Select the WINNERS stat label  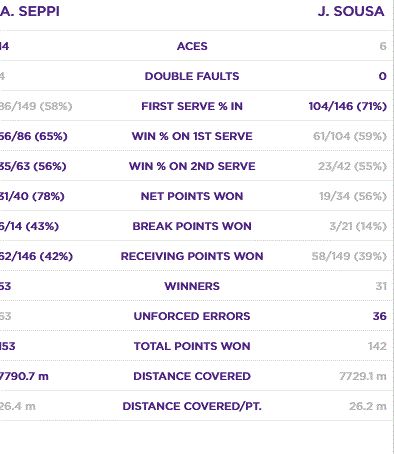[192, 286]
